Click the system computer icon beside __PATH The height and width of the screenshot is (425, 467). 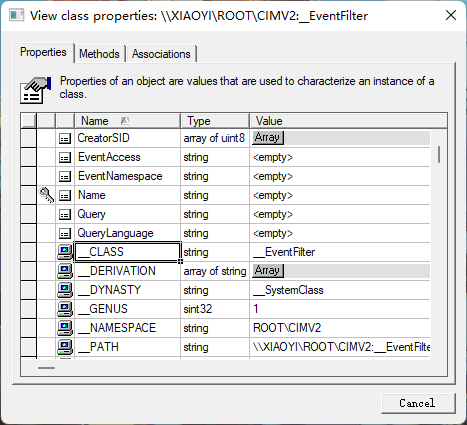pyautogui.click(x=65, y=347)
